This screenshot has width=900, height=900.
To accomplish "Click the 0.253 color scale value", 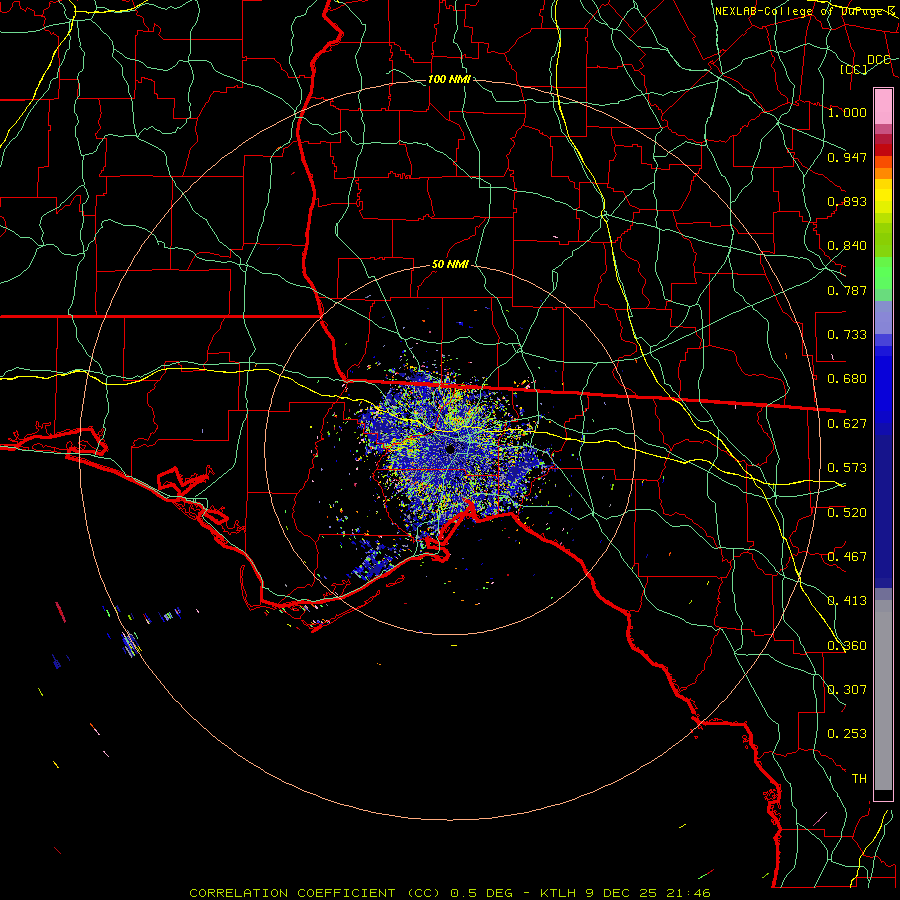I will point(847,734).
